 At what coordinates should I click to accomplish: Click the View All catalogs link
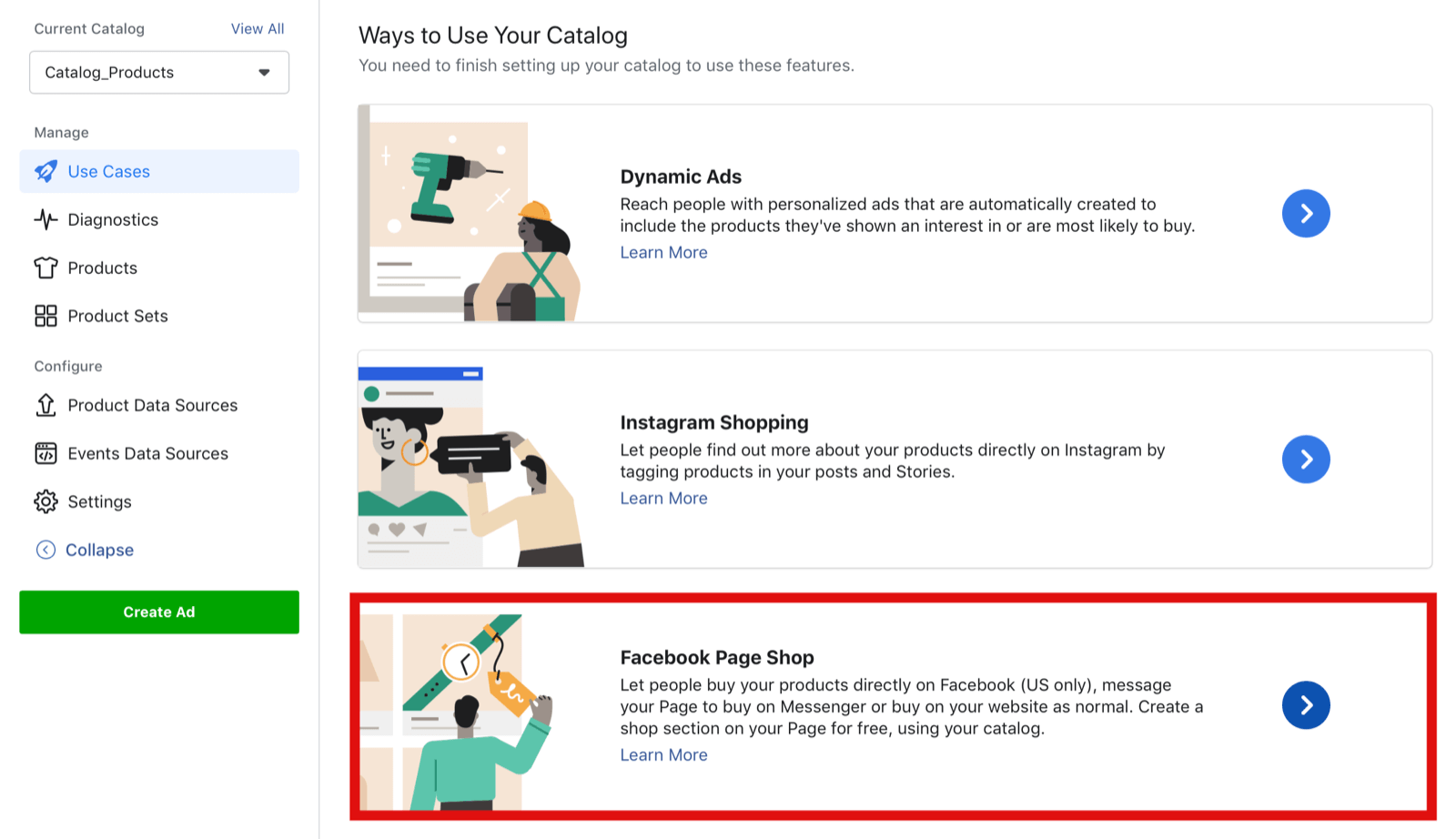click(x=258, y=29)
